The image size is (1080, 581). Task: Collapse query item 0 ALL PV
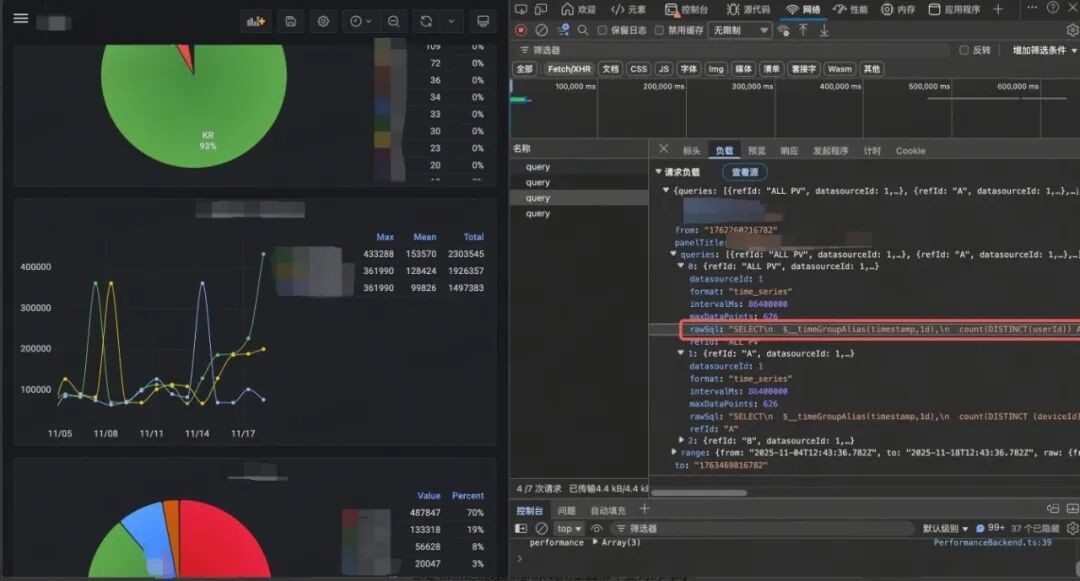681,266
